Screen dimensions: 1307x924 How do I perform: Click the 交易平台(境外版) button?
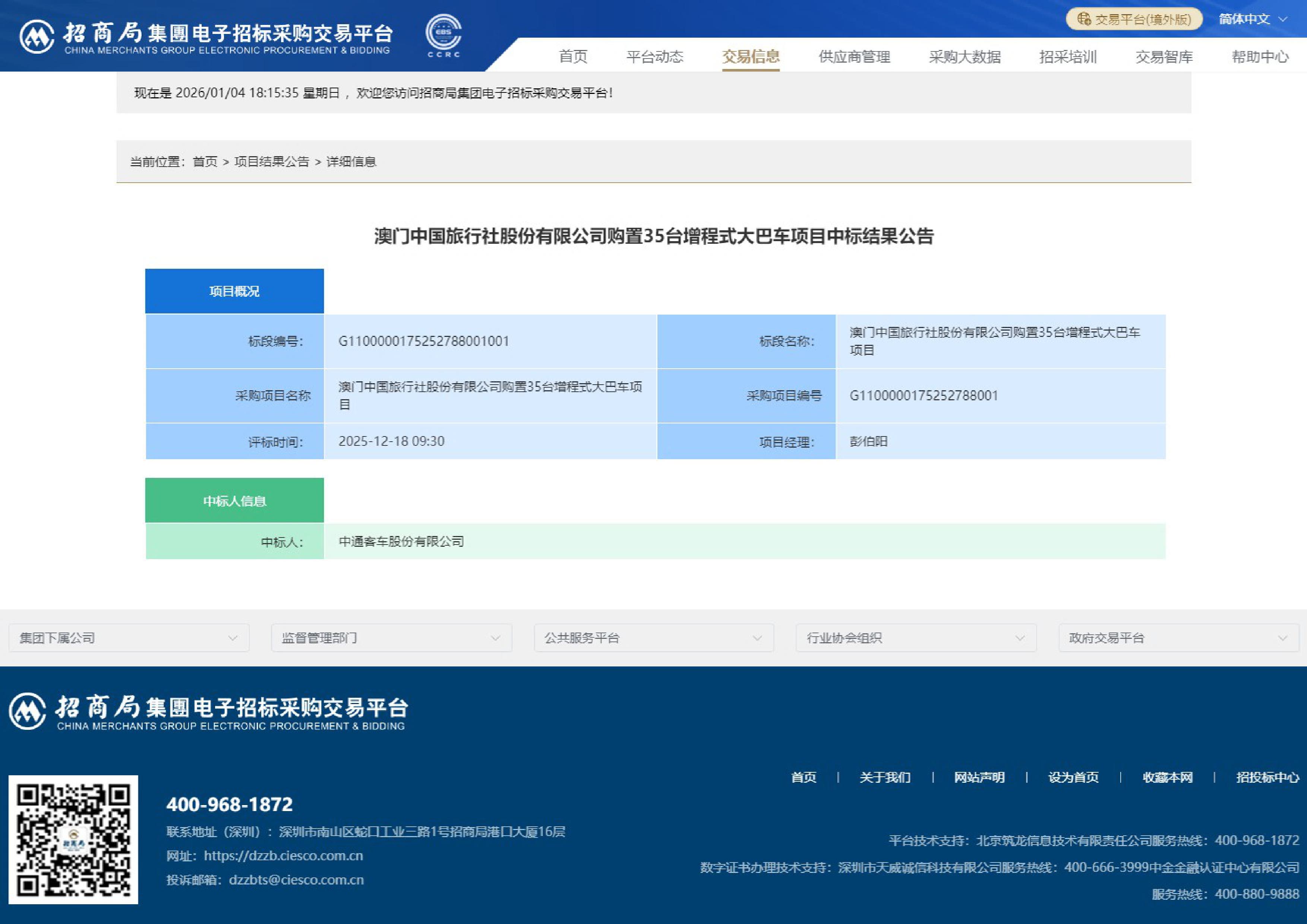pyautogui.click(x=1134, y=19)
